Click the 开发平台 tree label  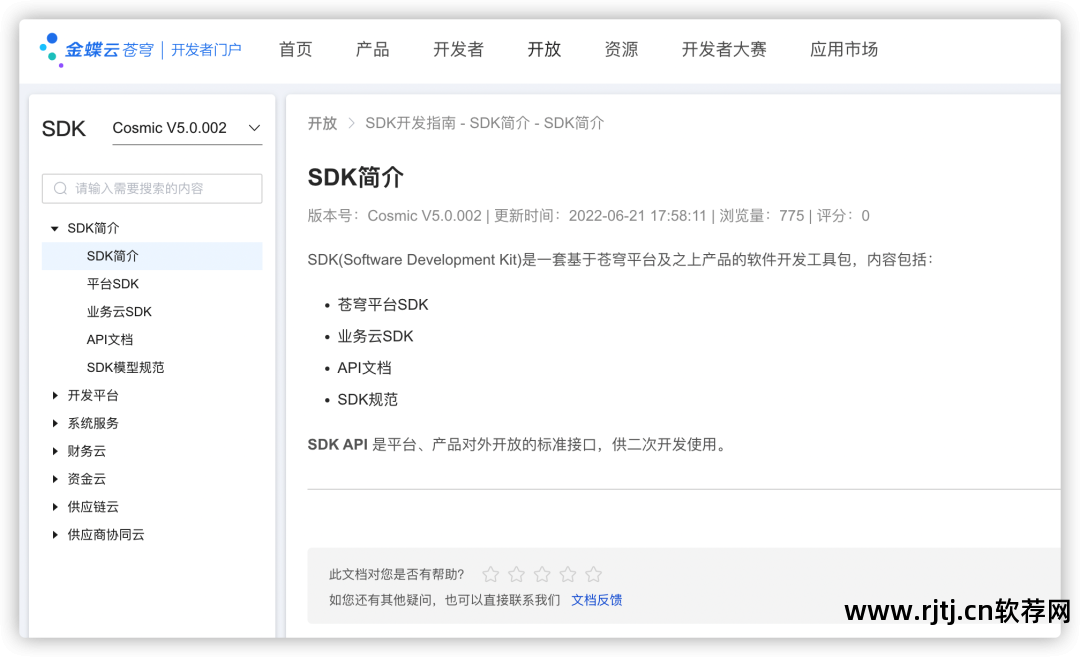coord(93,395)
